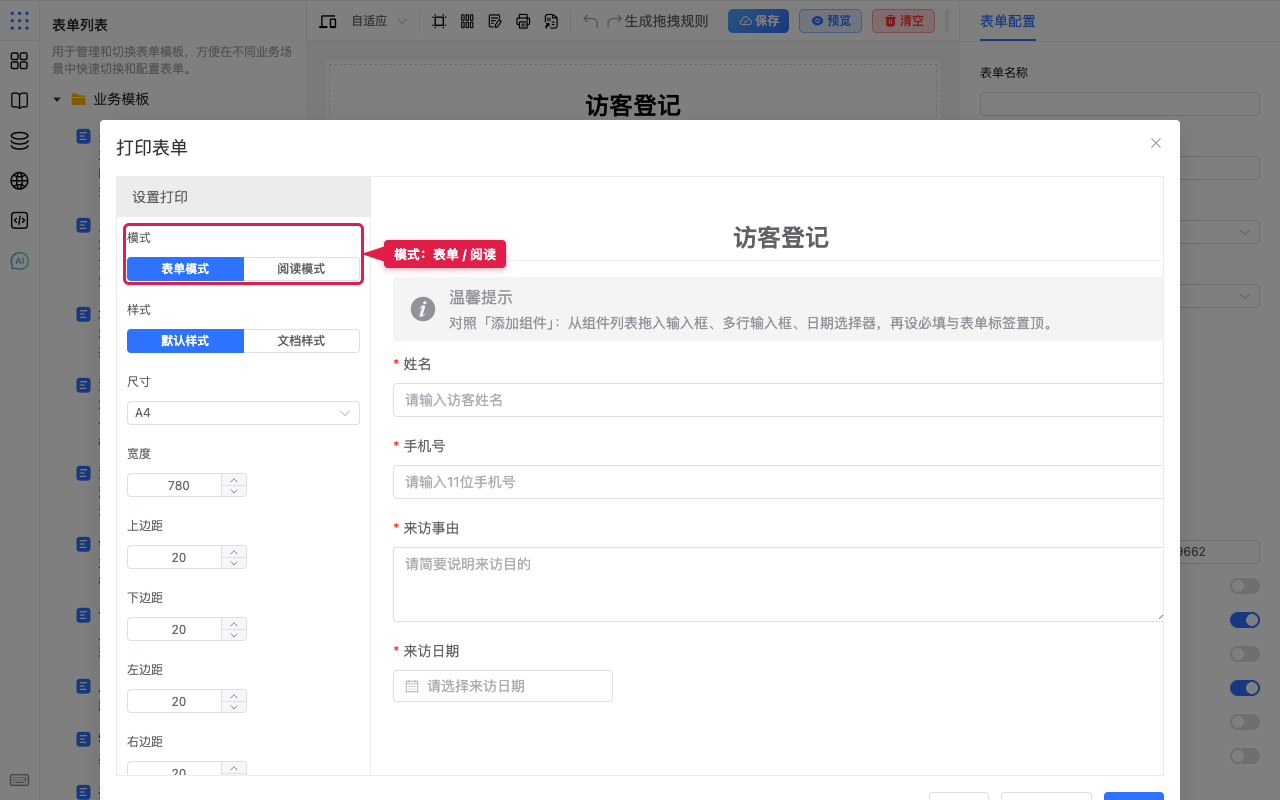
Task: Close the 打印表单 dialog
Action: [x=1156, y=143]
